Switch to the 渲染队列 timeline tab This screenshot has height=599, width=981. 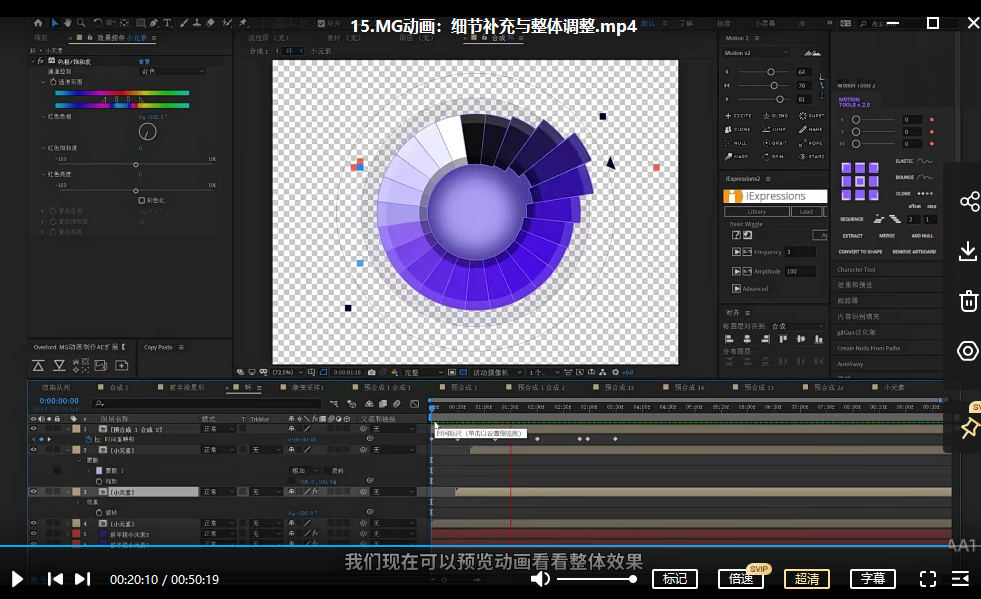click(55, 387)
